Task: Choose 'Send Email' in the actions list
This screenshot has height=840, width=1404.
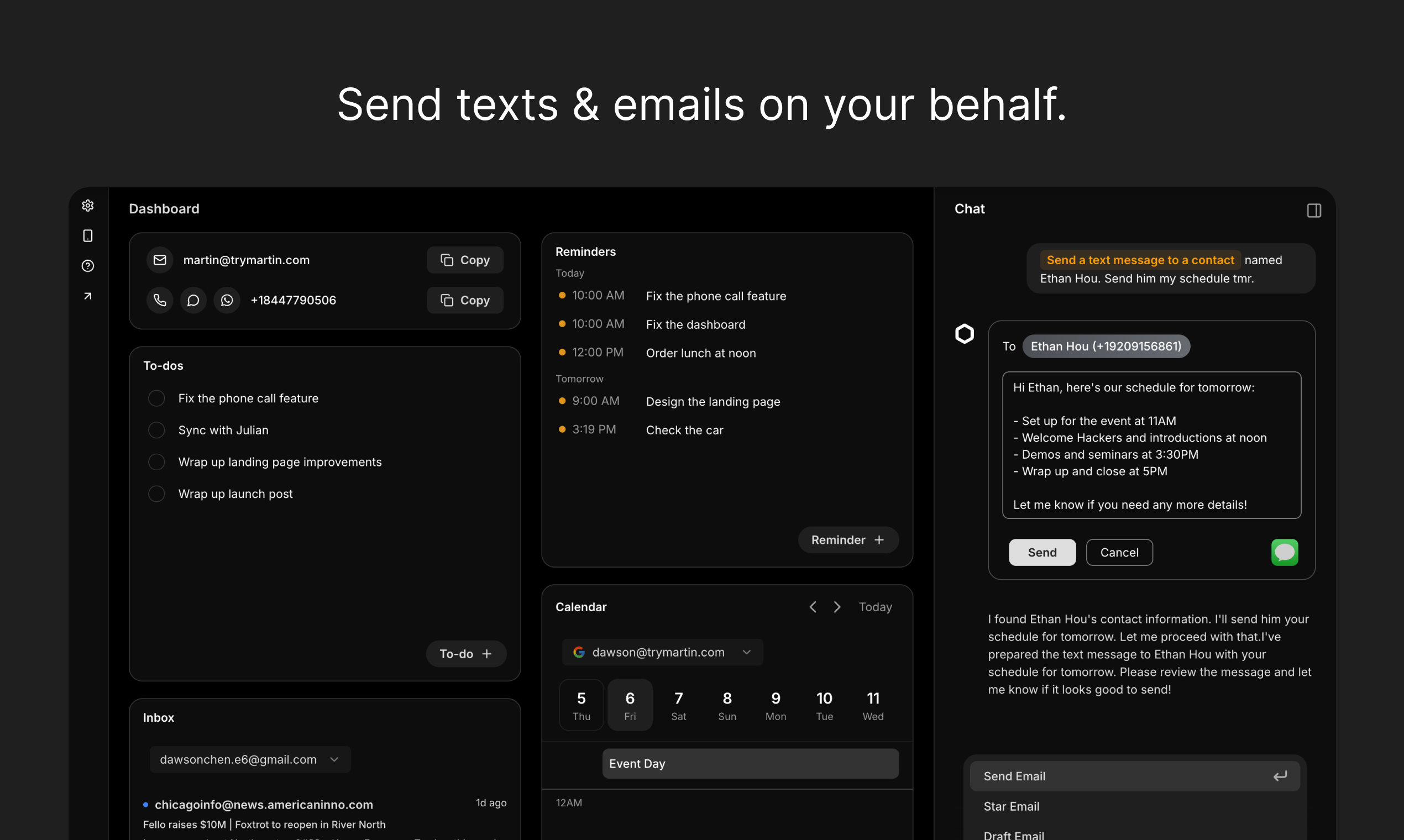Action: pos(1014,776)
